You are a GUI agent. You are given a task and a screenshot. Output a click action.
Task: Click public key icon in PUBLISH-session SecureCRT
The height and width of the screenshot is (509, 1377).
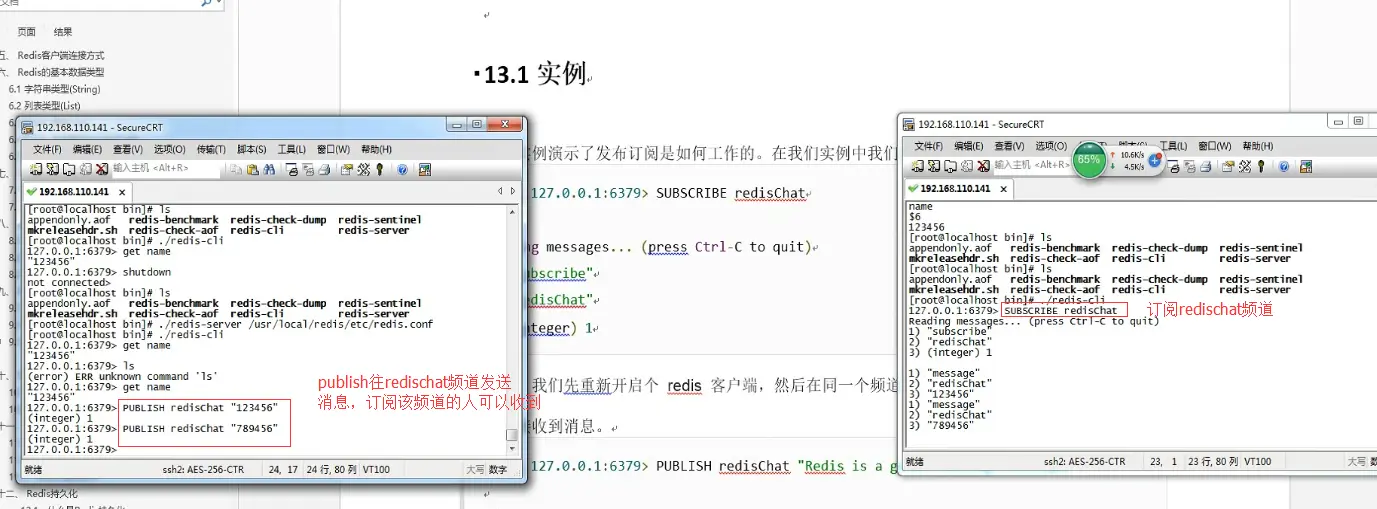point(379,169)
